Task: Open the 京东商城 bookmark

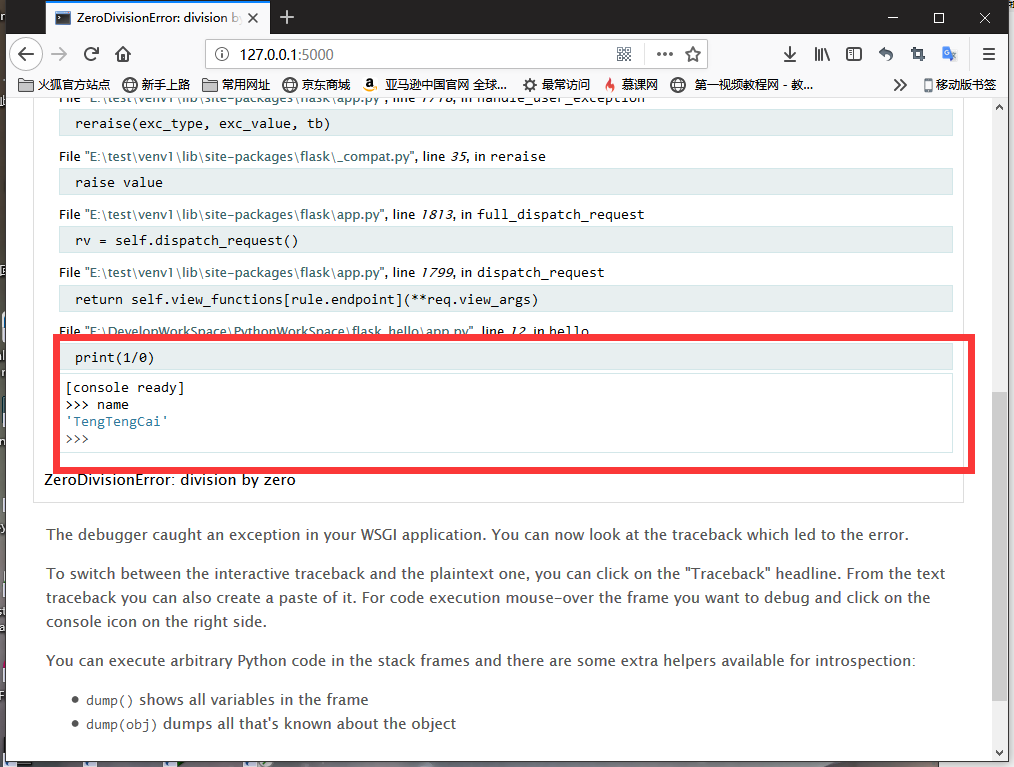Action: coord(316,85)
